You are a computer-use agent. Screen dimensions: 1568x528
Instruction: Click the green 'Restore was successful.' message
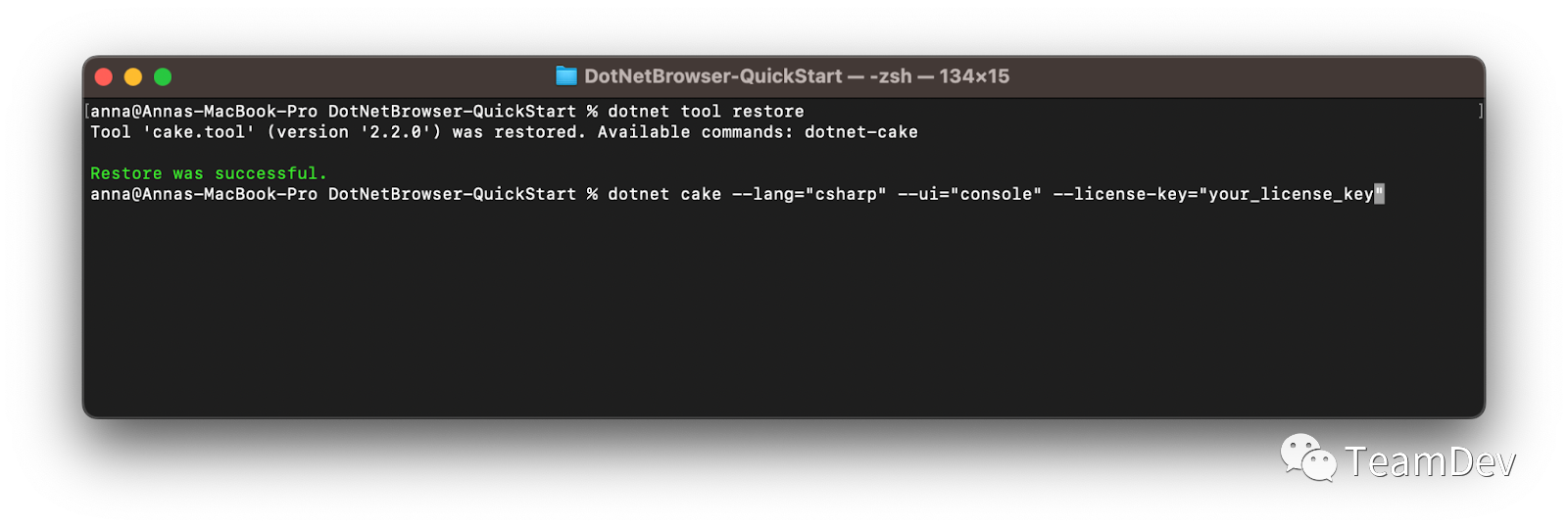209,173
